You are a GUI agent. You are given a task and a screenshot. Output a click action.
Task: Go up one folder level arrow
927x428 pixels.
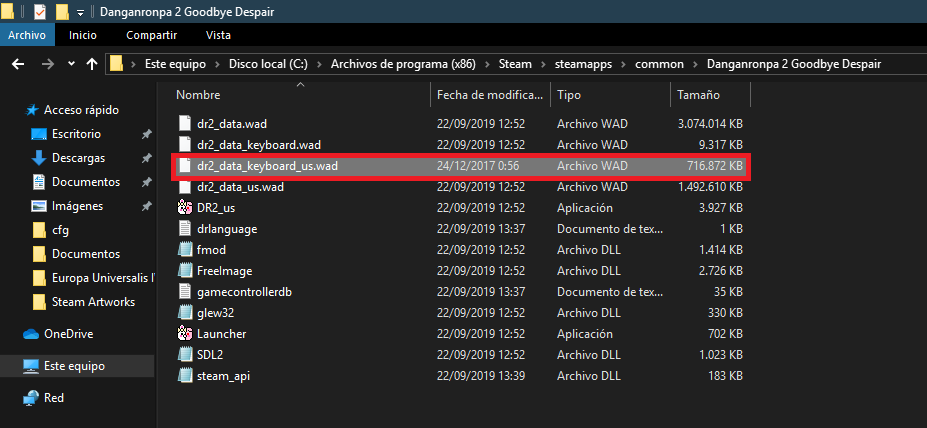click(x=92, y=64)
